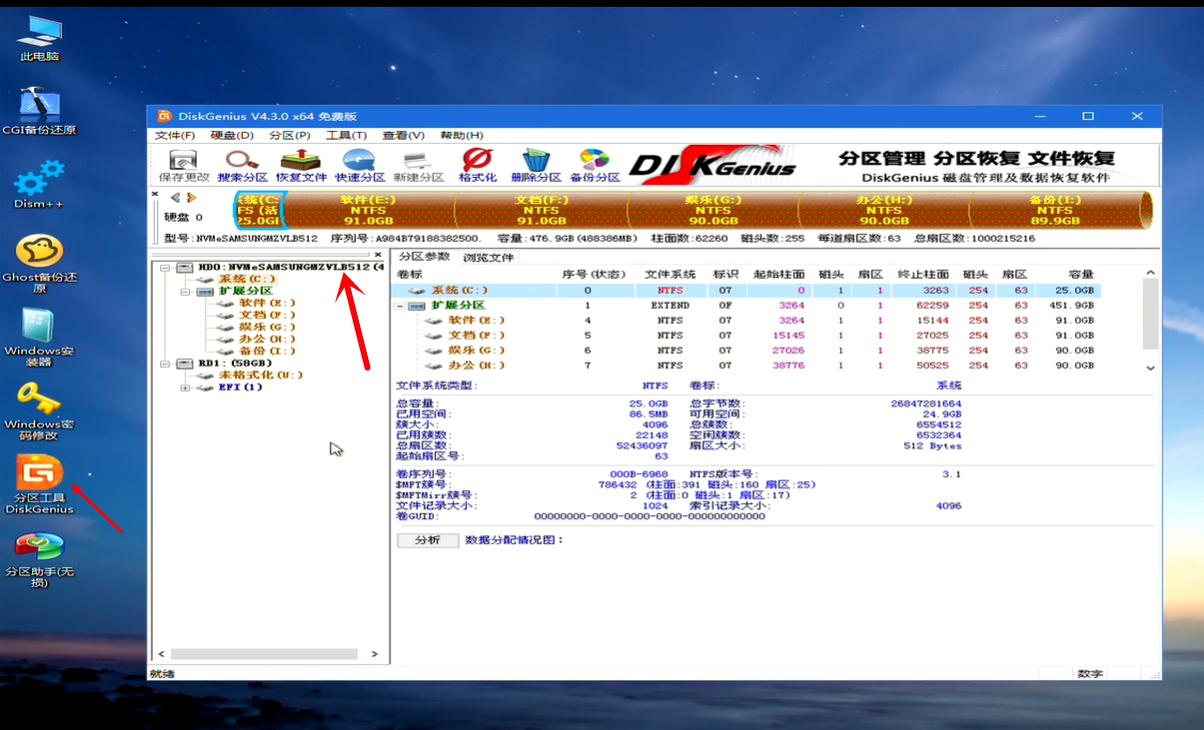This screenshot has height=730, width=1204.
Task: Select the 格式化 (format) toolbar icon
Action: (x=475, y=163)
